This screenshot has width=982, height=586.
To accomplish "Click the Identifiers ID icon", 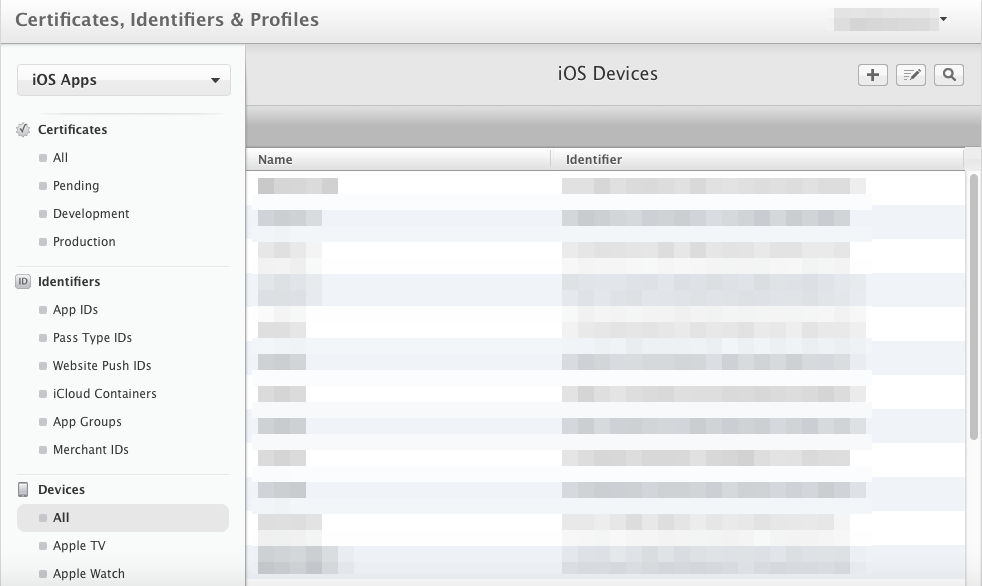I will pos(23,282).
